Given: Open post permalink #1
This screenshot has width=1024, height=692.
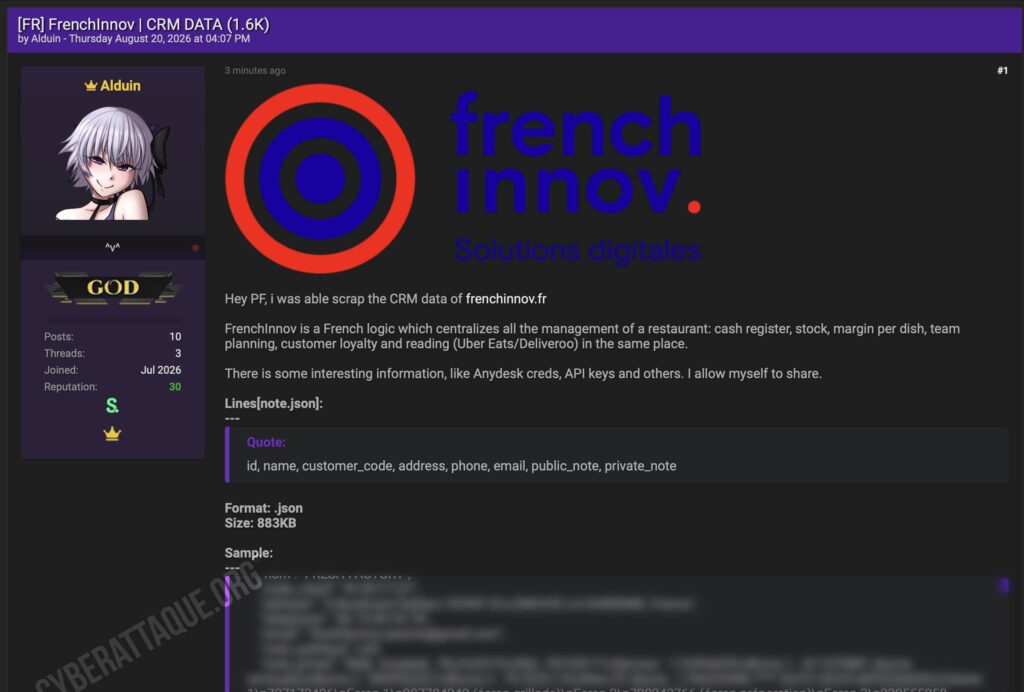Looking at the screenshot, I should click(x=1002, y=71).
